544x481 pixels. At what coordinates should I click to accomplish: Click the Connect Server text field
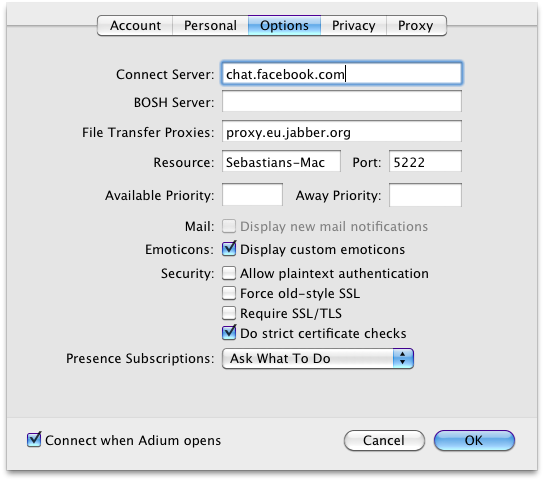(342, 74)
